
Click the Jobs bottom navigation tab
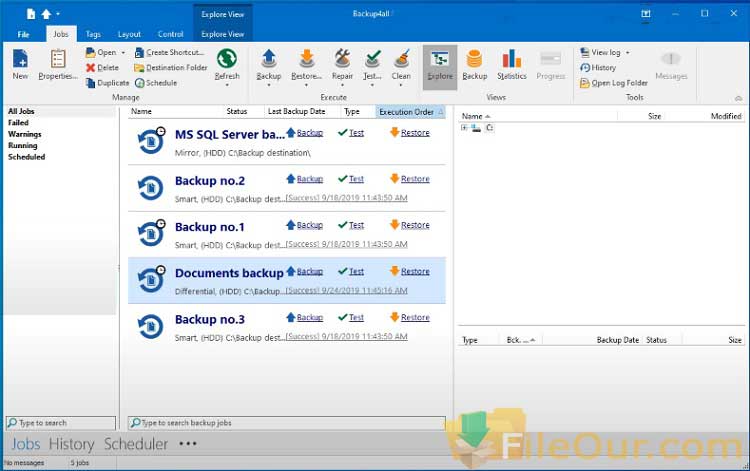pyautogui.click(x=26, y=444)
